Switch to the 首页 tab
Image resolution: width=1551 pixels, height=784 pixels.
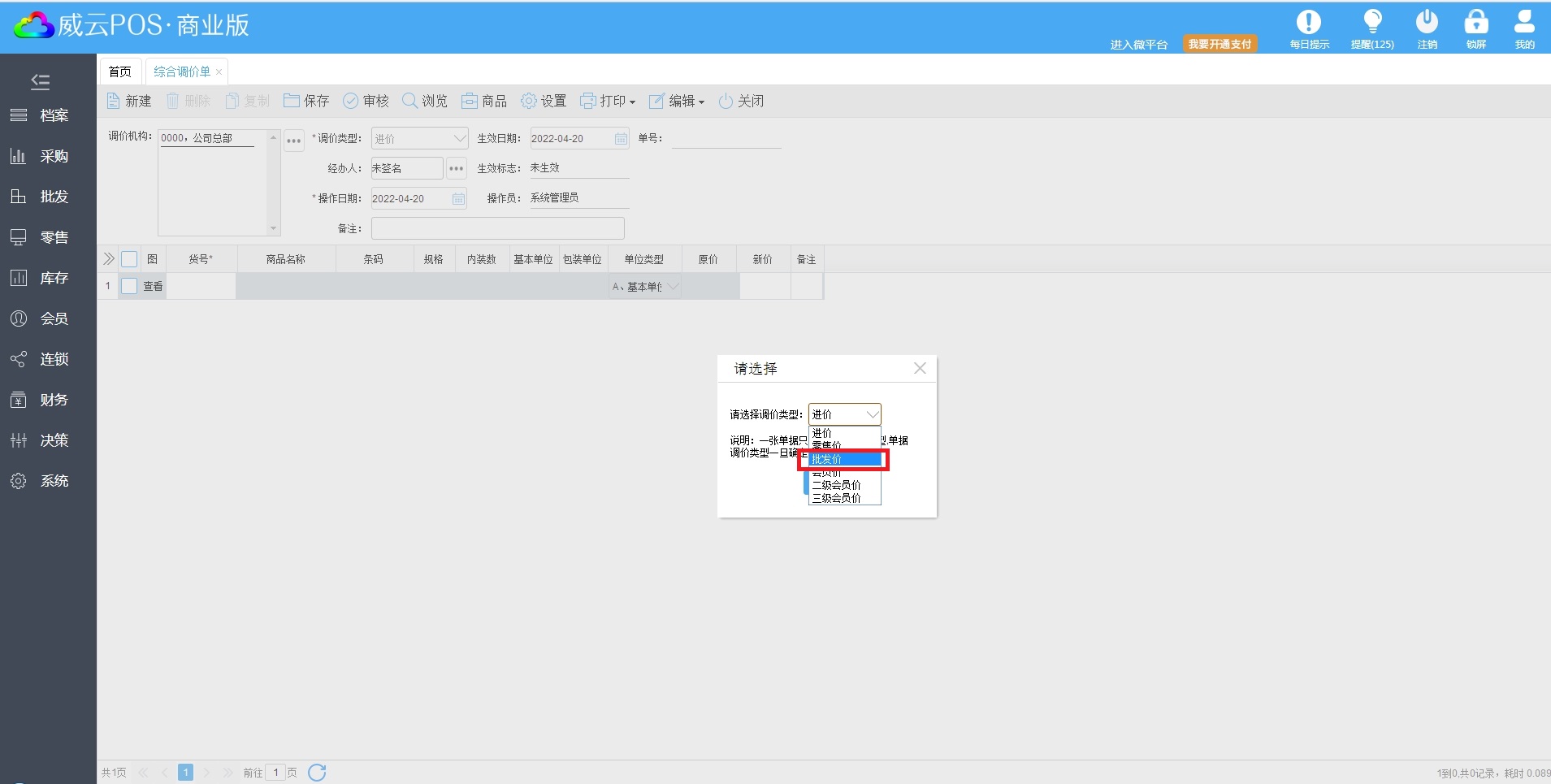[x=120, y=71]
